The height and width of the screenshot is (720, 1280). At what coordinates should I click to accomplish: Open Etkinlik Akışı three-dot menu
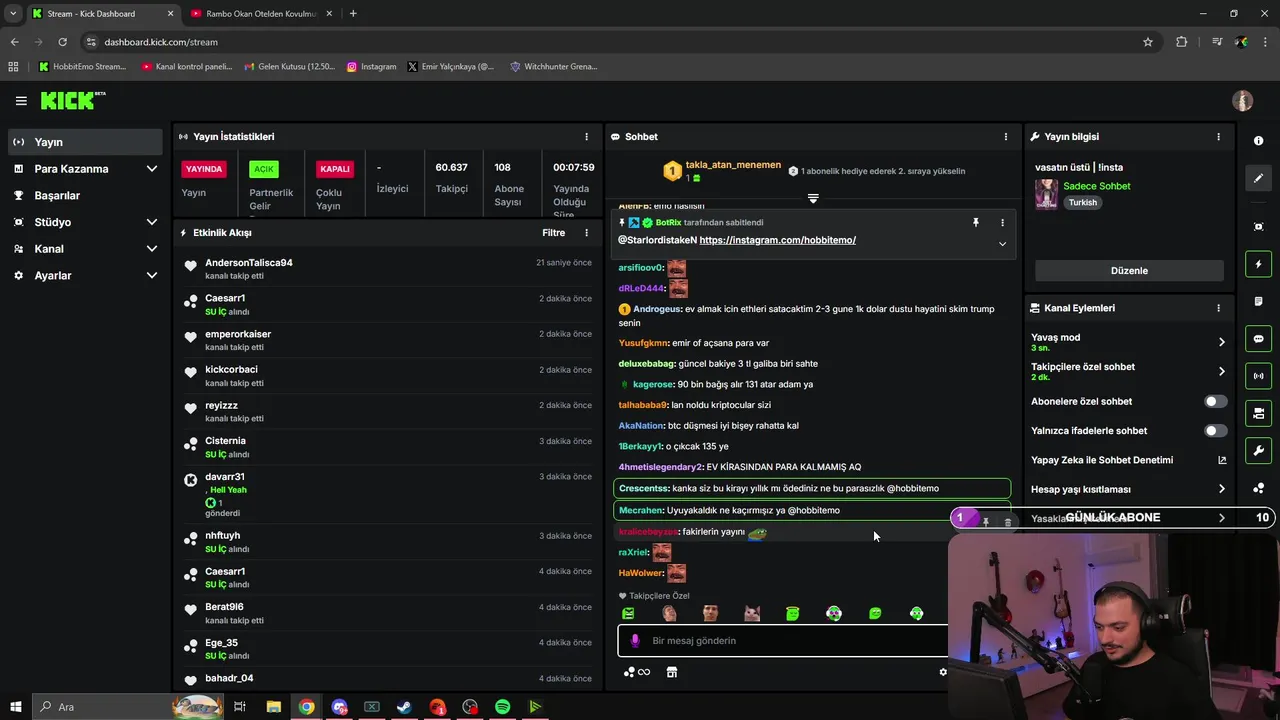click(x=587, y=233)
